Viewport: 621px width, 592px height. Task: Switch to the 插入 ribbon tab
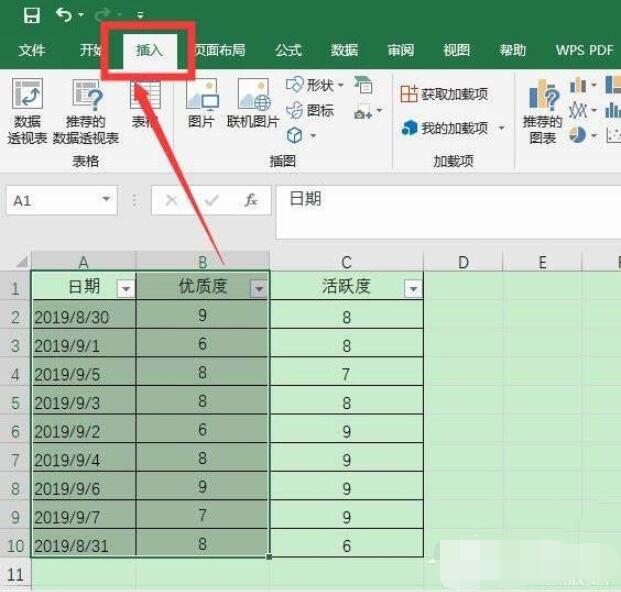[x=150, y=50]
